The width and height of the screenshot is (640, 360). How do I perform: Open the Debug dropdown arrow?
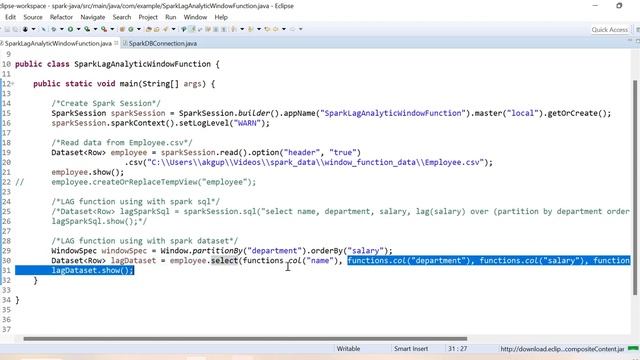62,29
